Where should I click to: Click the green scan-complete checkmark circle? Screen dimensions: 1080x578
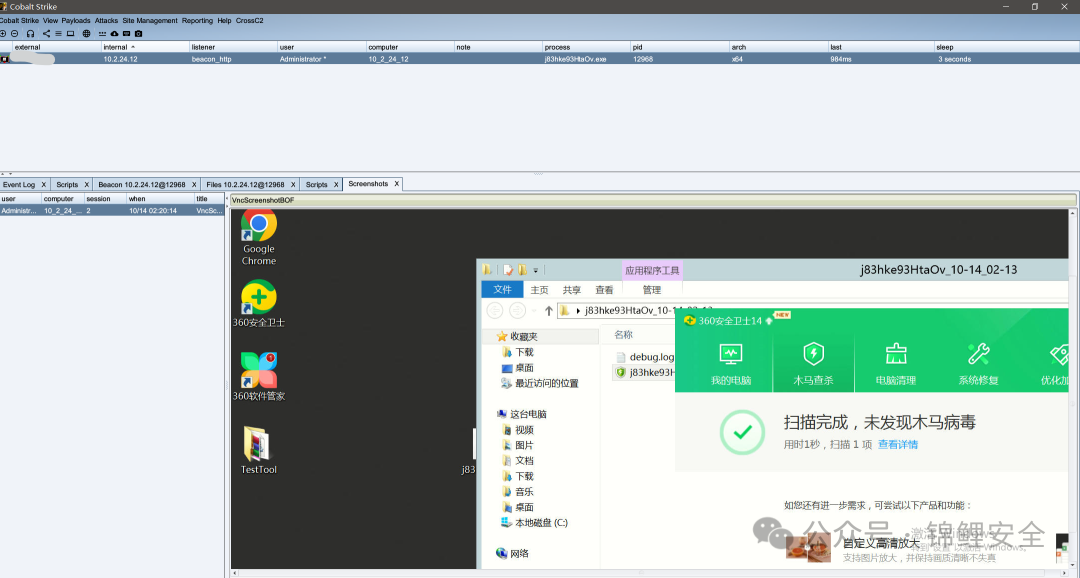(742, 433)
